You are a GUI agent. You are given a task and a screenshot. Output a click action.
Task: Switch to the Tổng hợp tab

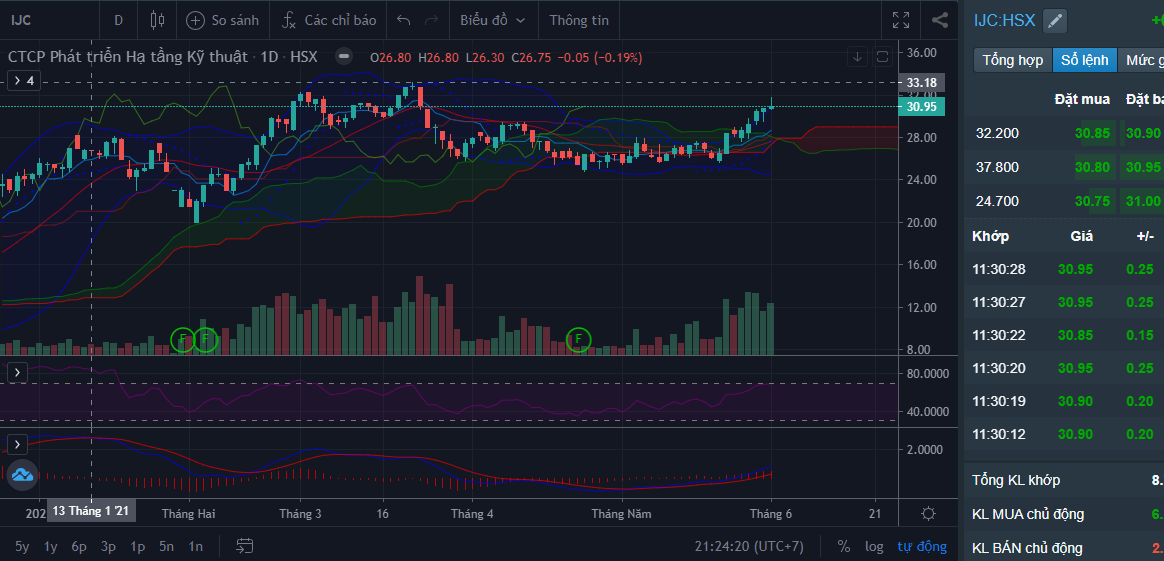[x=1012, y=60]
